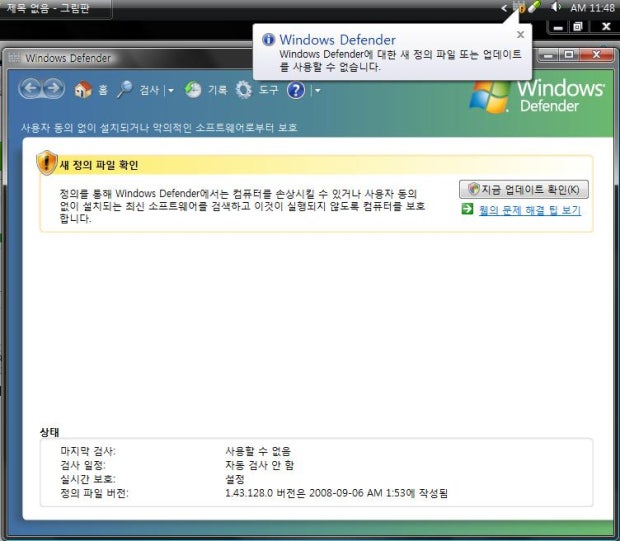Open the volume speaker tray icon
Viewport: 620px width, 541px height.
click(556, 7)
